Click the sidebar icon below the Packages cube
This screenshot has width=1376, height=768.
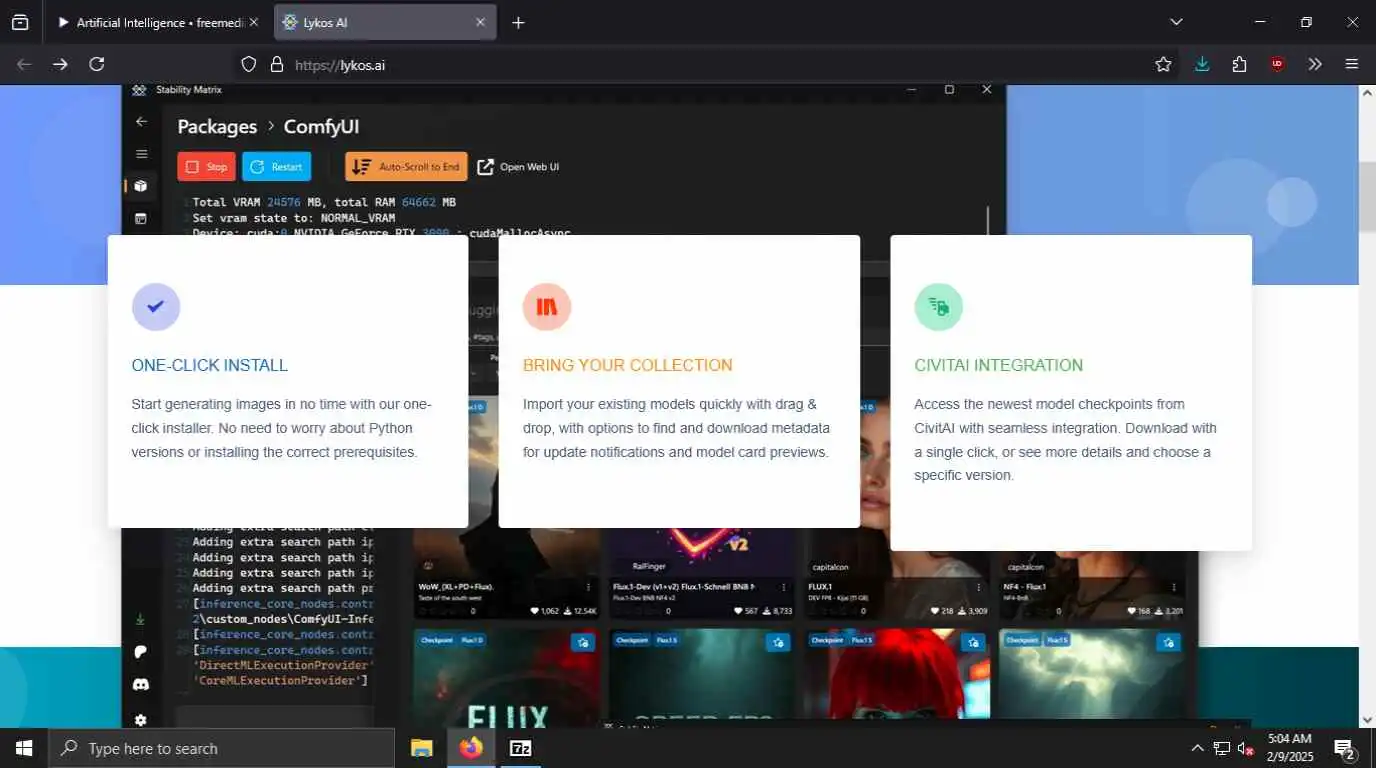click(x=141, y=218)
